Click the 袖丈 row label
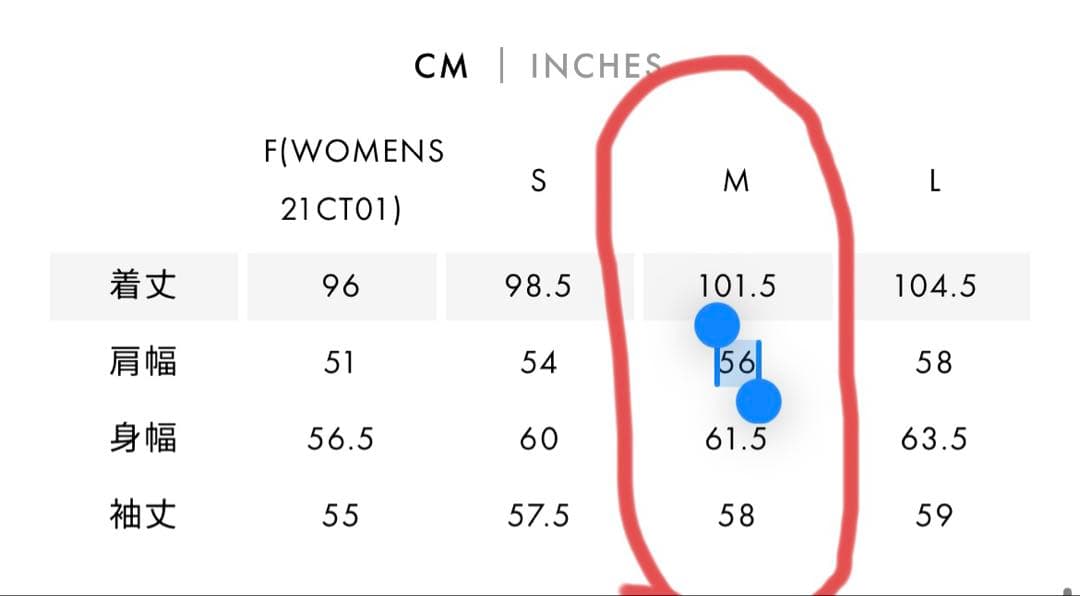This screenshot has height=596, width=1080. [143, 515]
